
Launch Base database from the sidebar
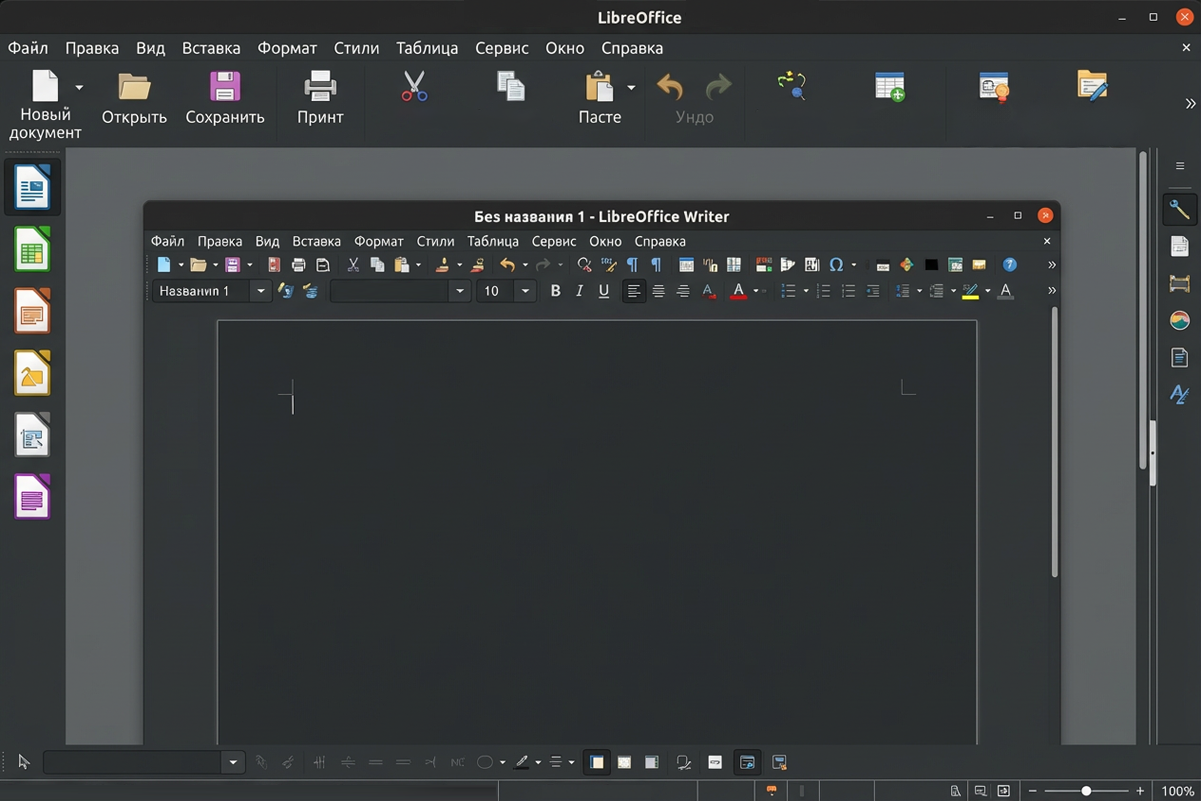pyautogui.click(x=32, y=497)
